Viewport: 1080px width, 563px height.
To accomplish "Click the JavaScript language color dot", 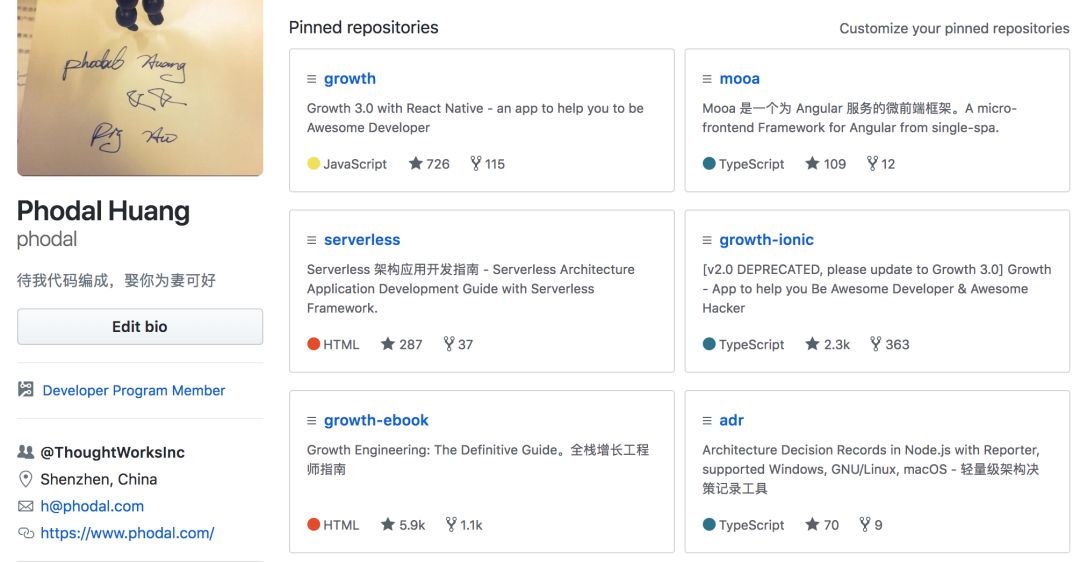I will coord(314,164).
